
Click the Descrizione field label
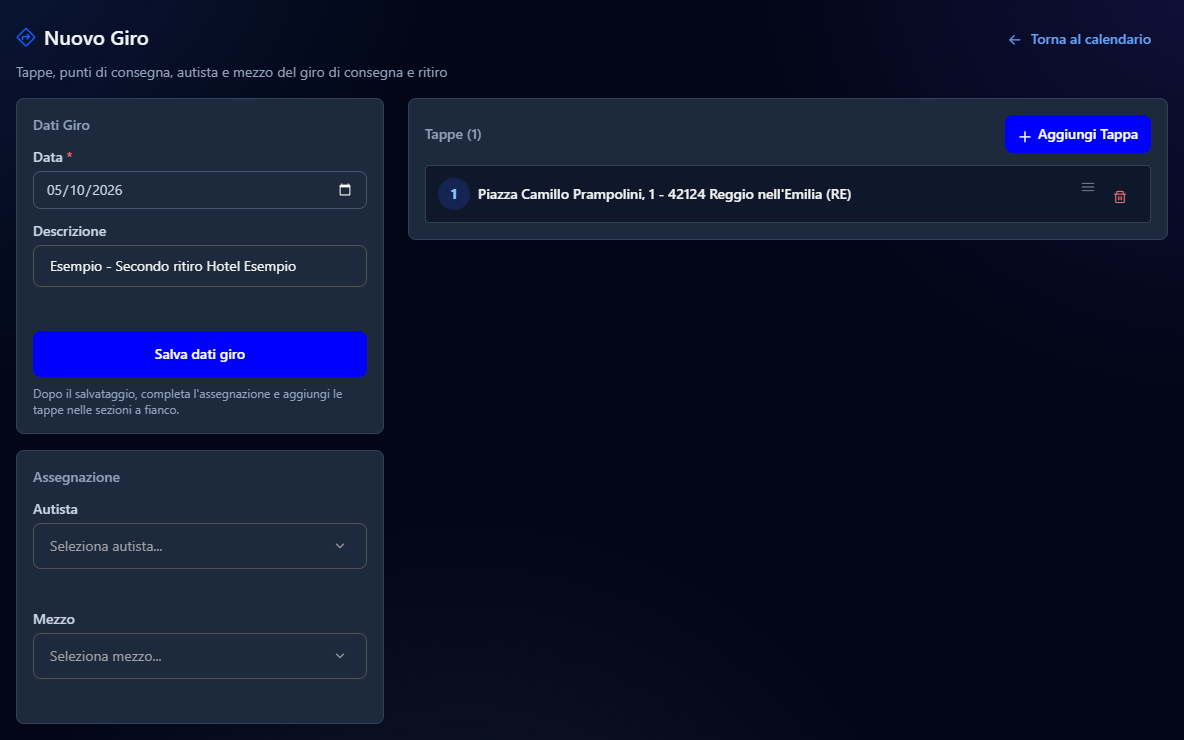tap(69, 231)
